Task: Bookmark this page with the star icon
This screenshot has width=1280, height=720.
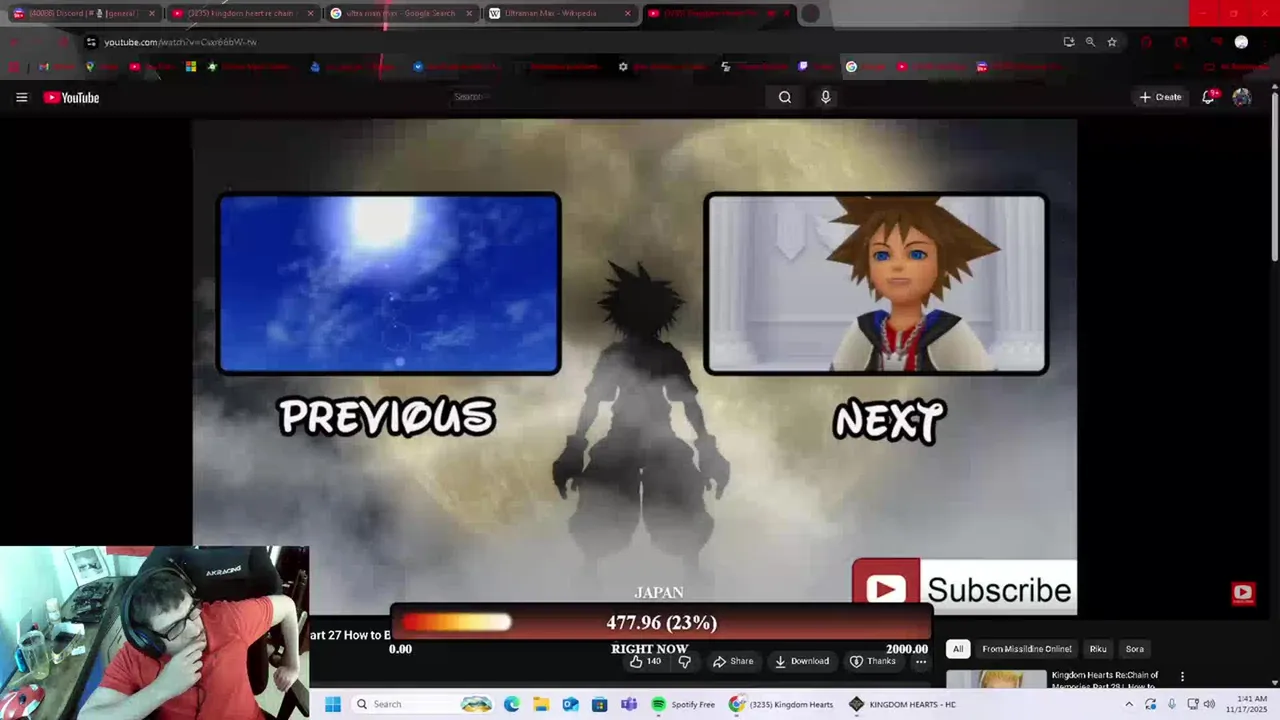Action: (x=1112, y=42)
